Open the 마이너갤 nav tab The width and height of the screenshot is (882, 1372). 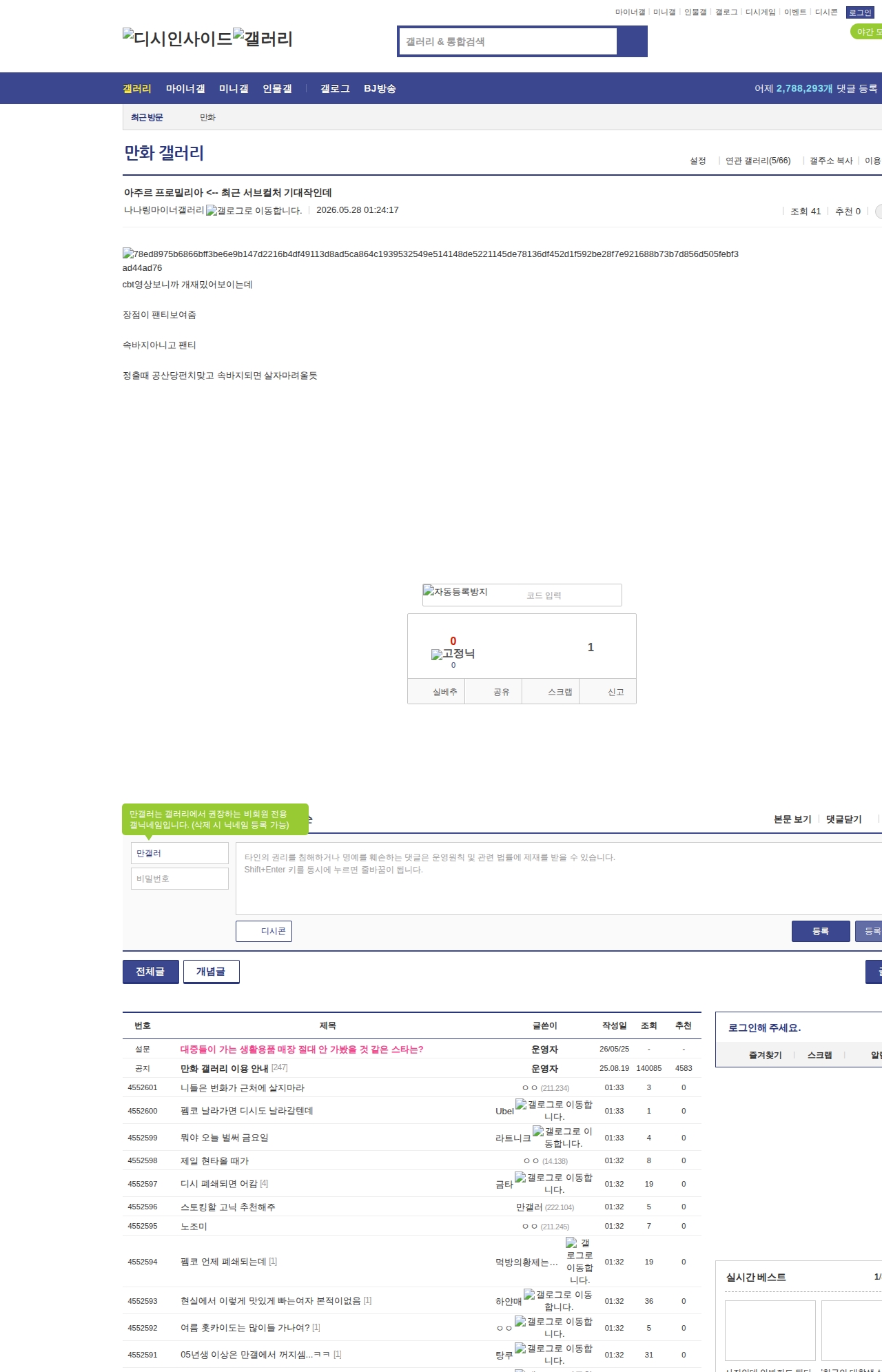point(185,88)
